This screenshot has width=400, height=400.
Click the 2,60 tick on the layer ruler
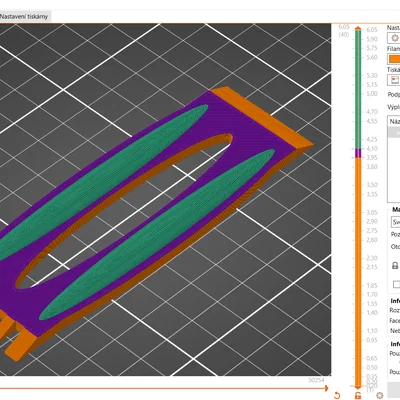tap(372, 240)
